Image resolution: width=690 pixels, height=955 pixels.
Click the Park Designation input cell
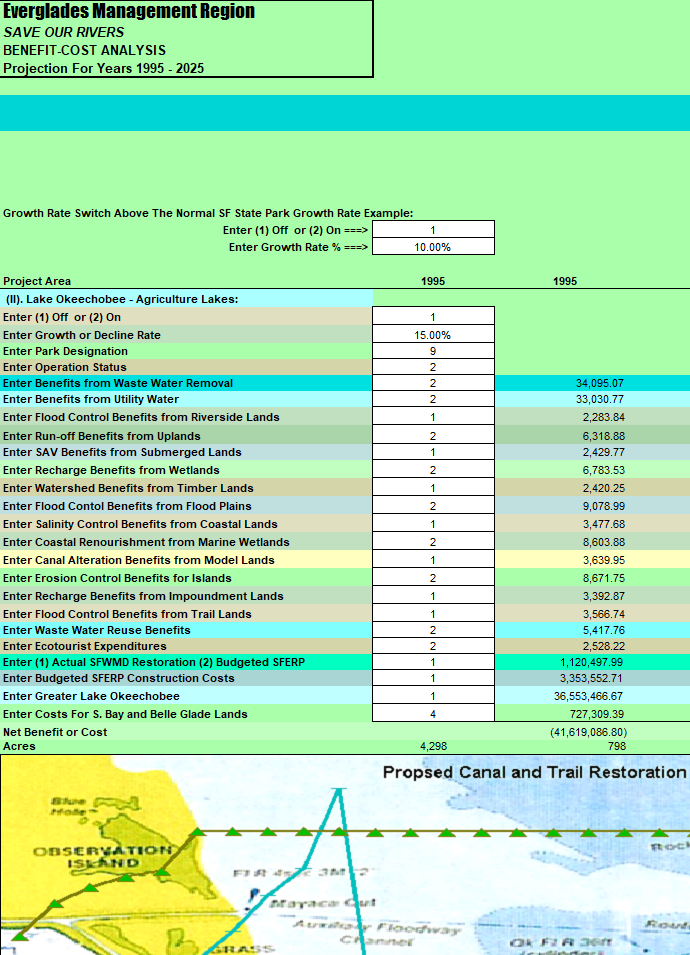(x=433, y=351)
